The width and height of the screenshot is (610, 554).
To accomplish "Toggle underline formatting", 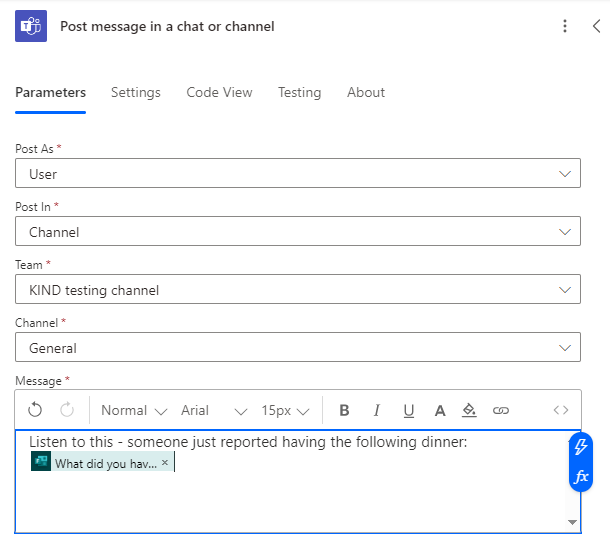I will (408, 410).
